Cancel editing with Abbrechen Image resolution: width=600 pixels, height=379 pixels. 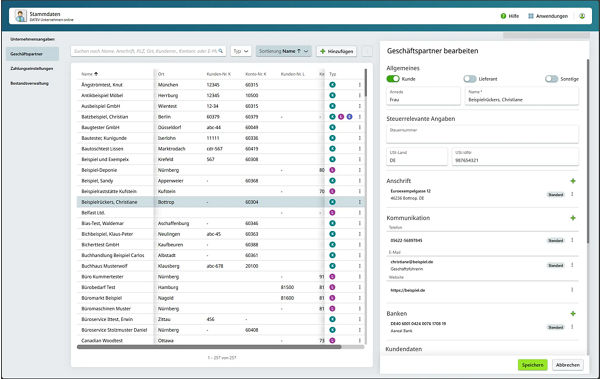[x=567, y=365]
